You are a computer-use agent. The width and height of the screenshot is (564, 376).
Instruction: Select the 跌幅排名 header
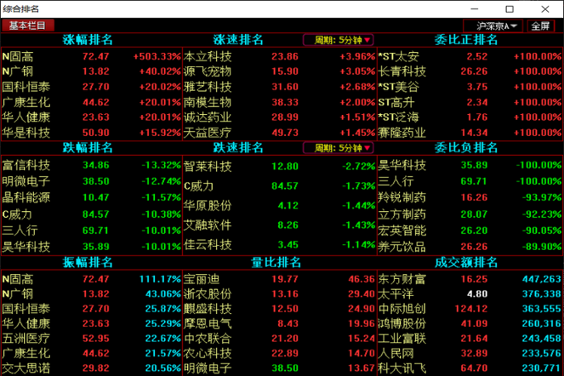88,148
